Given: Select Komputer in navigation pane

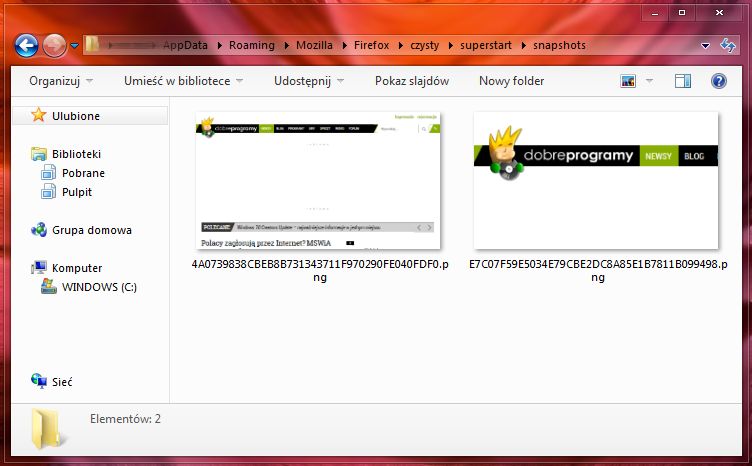Looking at the screenshot, I should (77, 268).
